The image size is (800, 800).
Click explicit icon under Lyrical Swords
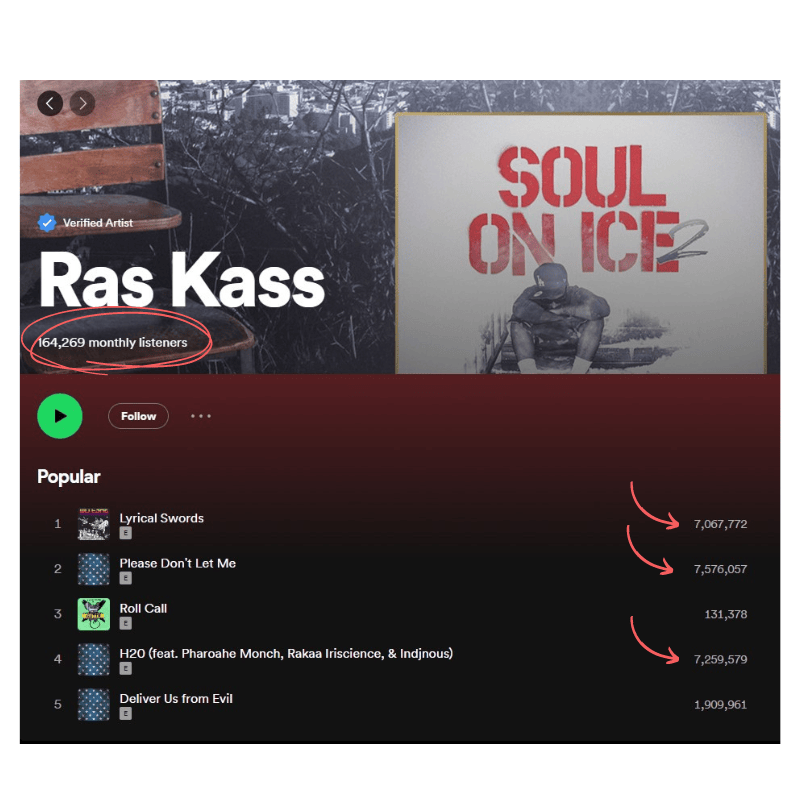coord(126,533)
